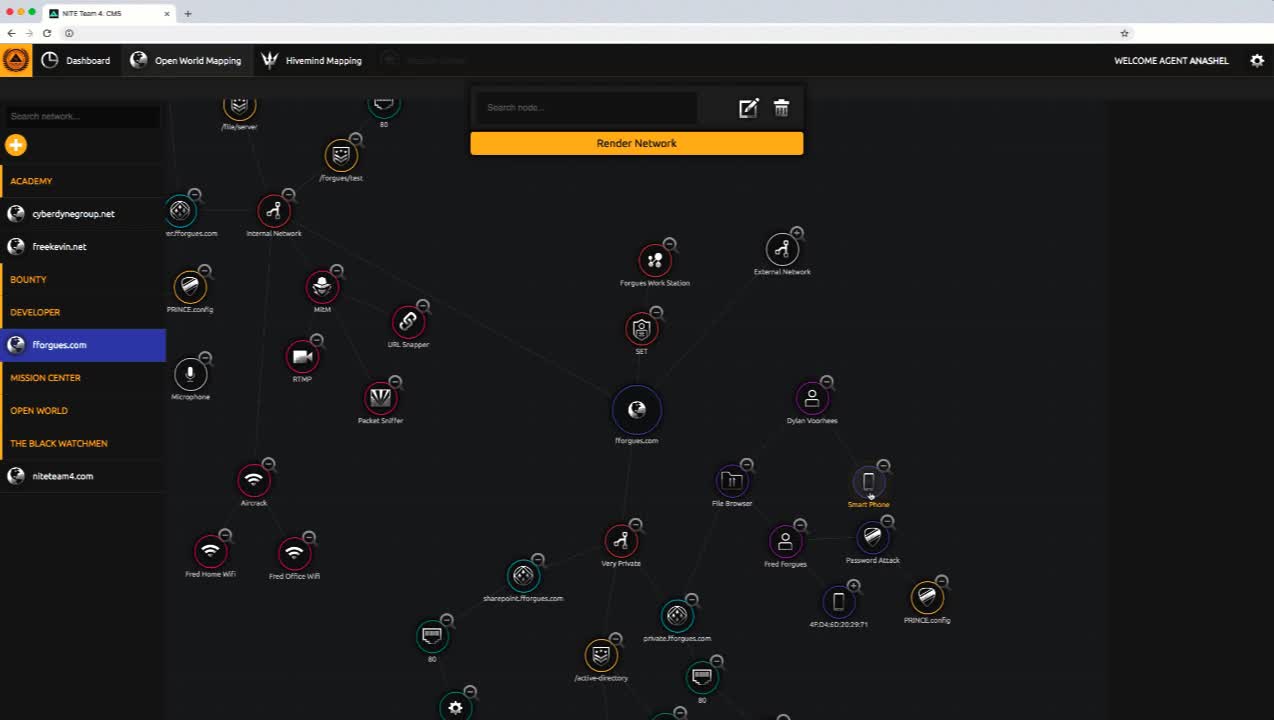Viewport: 1274px width, 720px height.
Task: Collapse the Internal Network node minus button
Action: pos(289,195)
